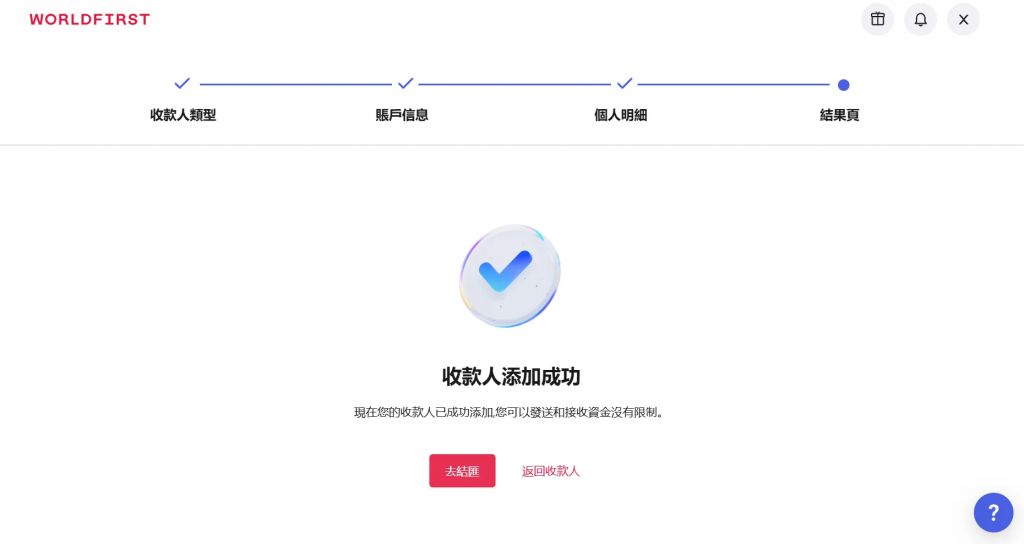Viewport: 1024px width, 544px height.
Task: Select the 個人明細 step label
Action: 620,115
